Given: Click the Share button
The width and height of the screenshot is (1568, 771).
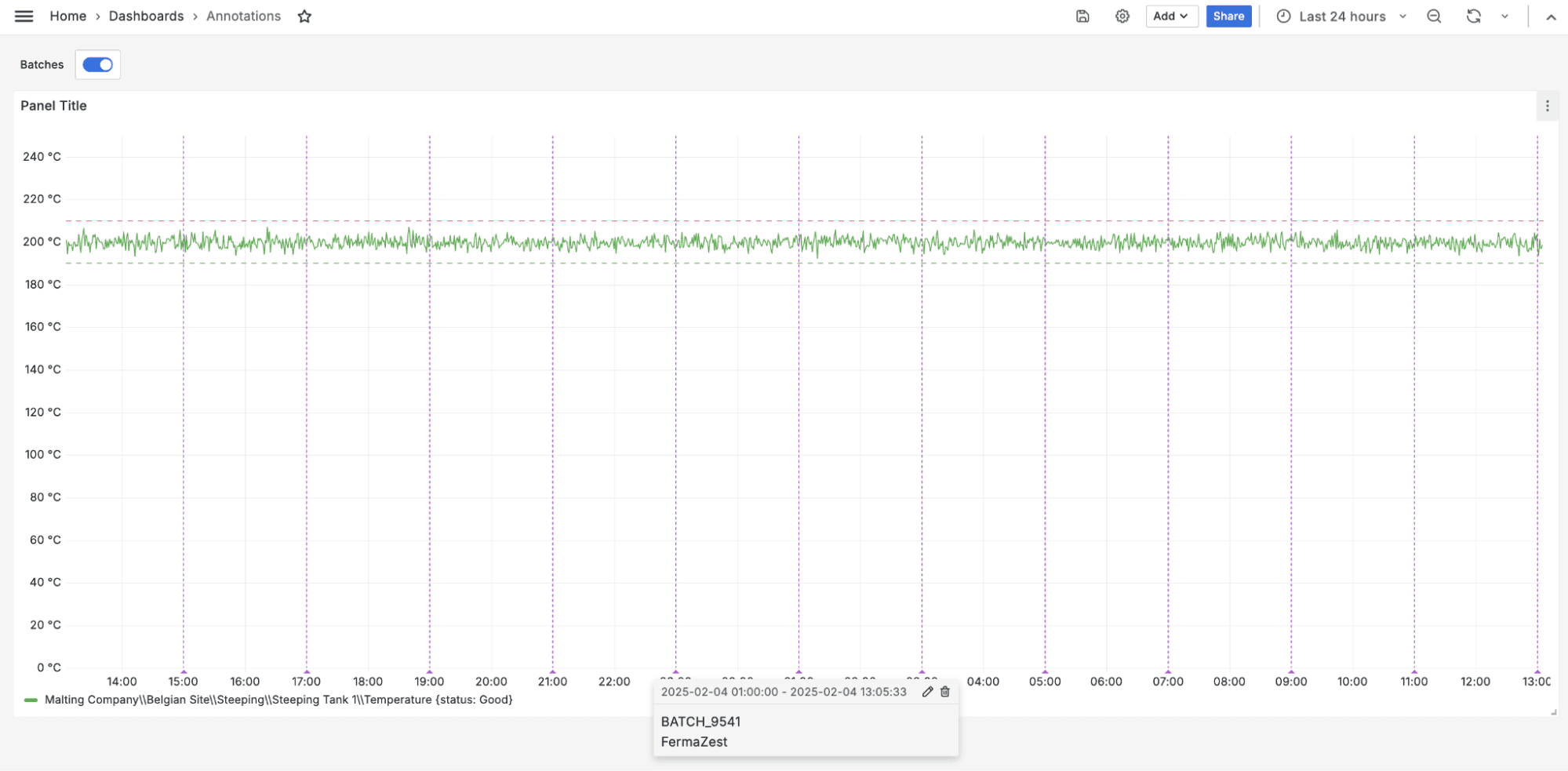Looking at the screenshot, I should coord(1228,16).
